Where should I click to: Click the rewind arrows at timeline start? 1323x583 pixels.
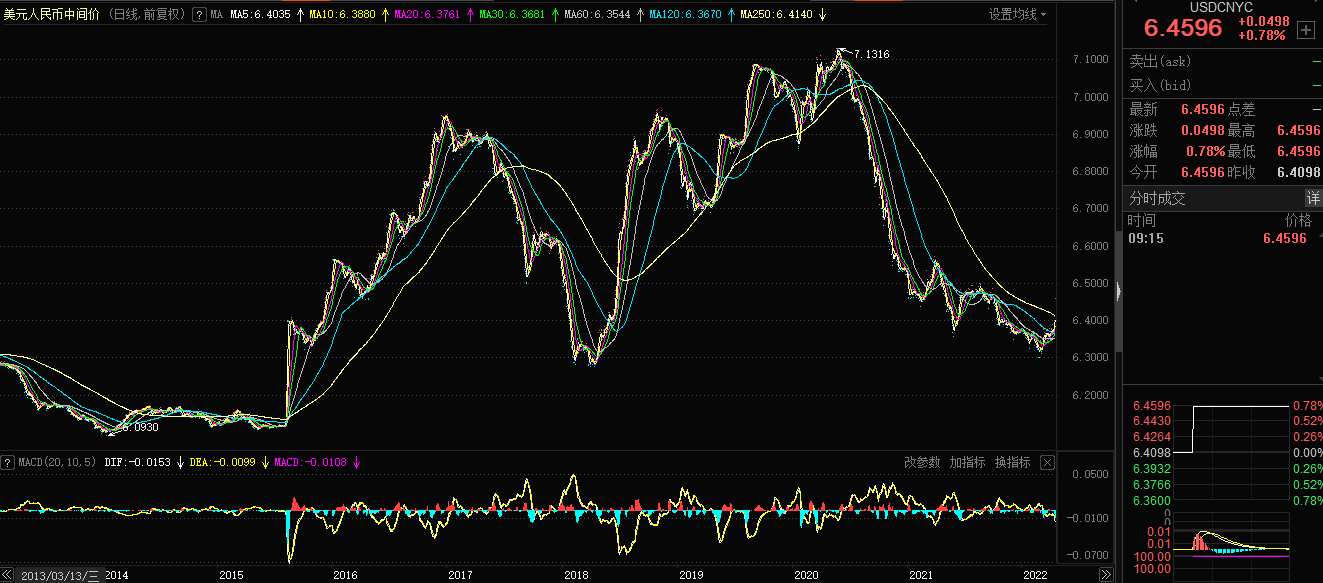8,575
